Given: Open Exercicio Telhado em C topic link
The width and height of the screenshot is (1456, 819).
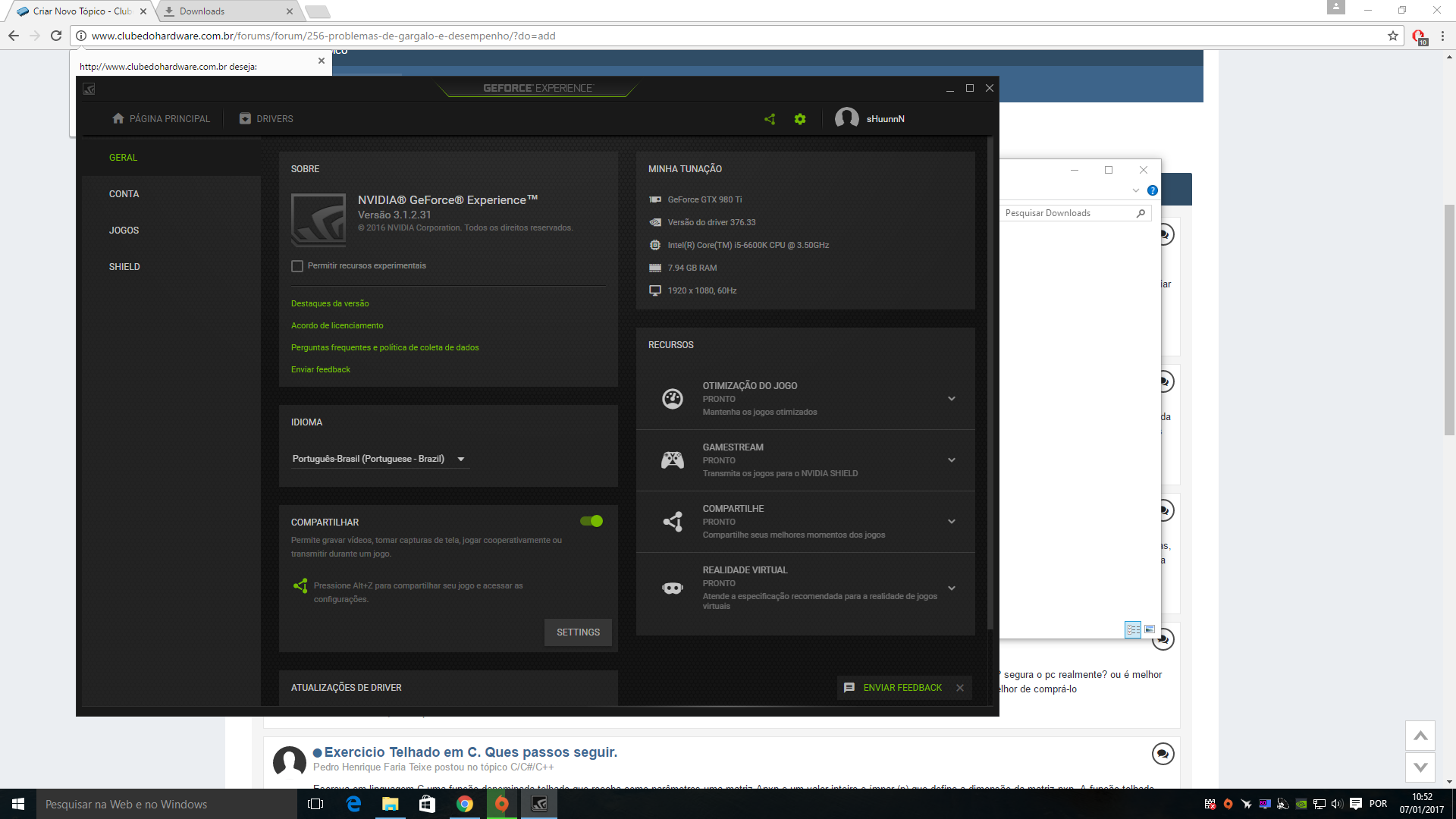Looking at the screenshot, I should click(471, 752).
